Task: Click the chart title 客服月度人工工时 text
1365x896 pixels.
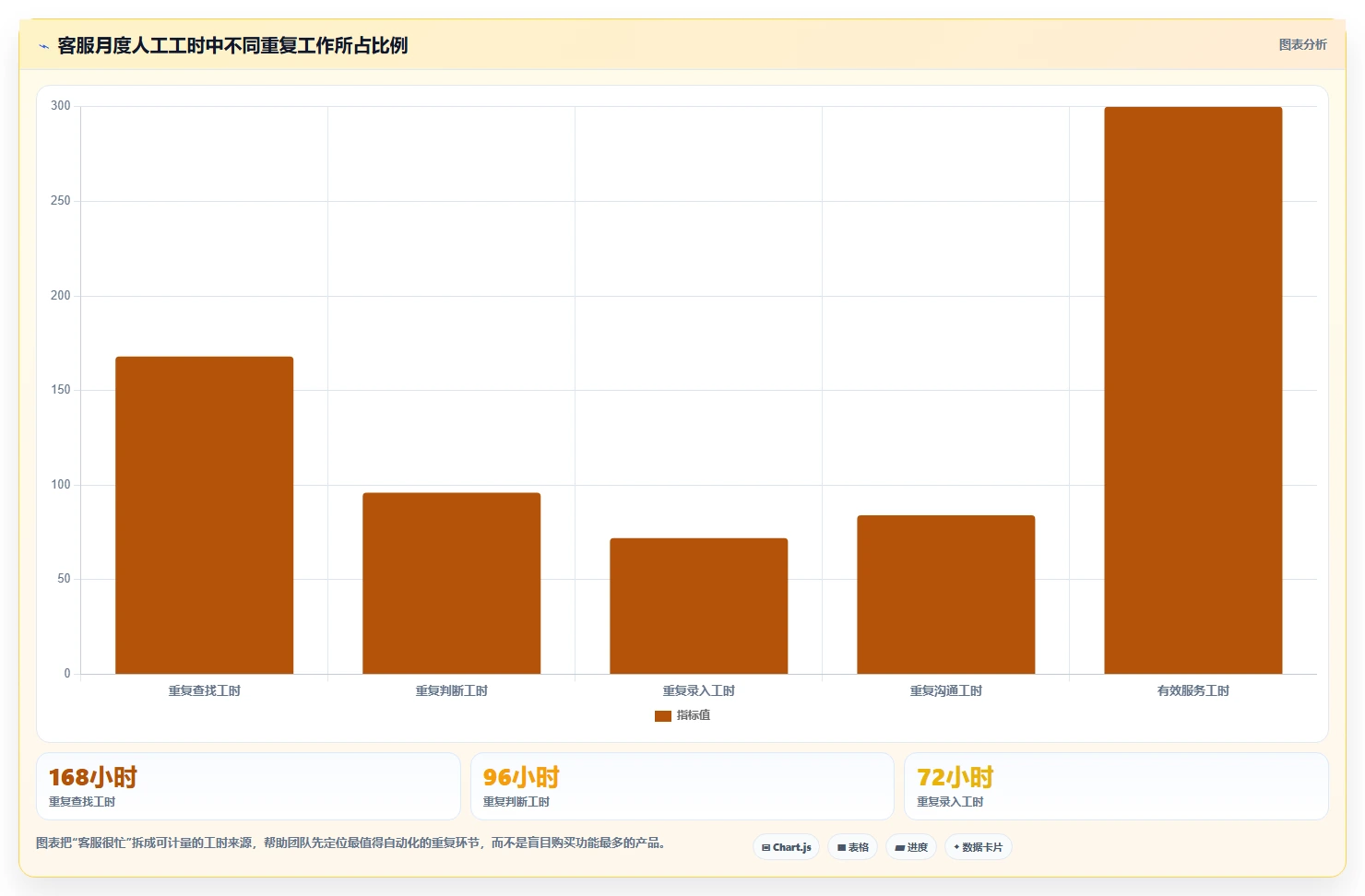Action: tap(232, 45)
